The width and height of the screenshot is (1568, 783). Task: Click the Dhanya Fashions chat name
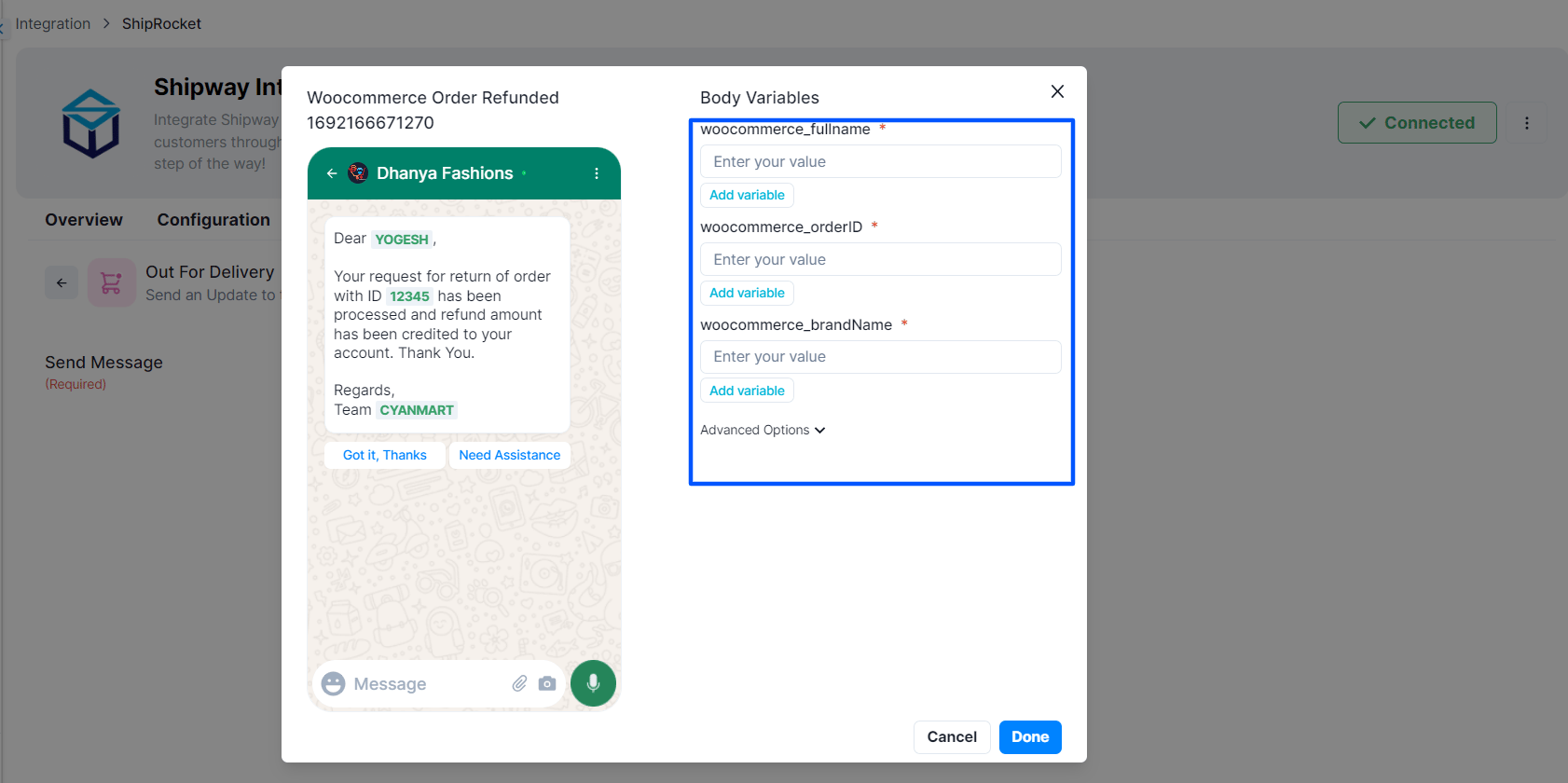pos(445,173)
